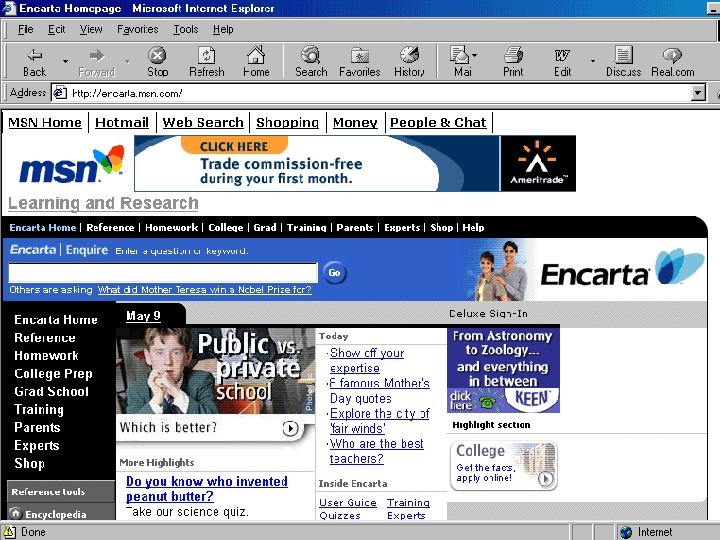Select Homework in the black nav bar
The image size is (720, 540).
pyautogui.click(x=171, y=228)
